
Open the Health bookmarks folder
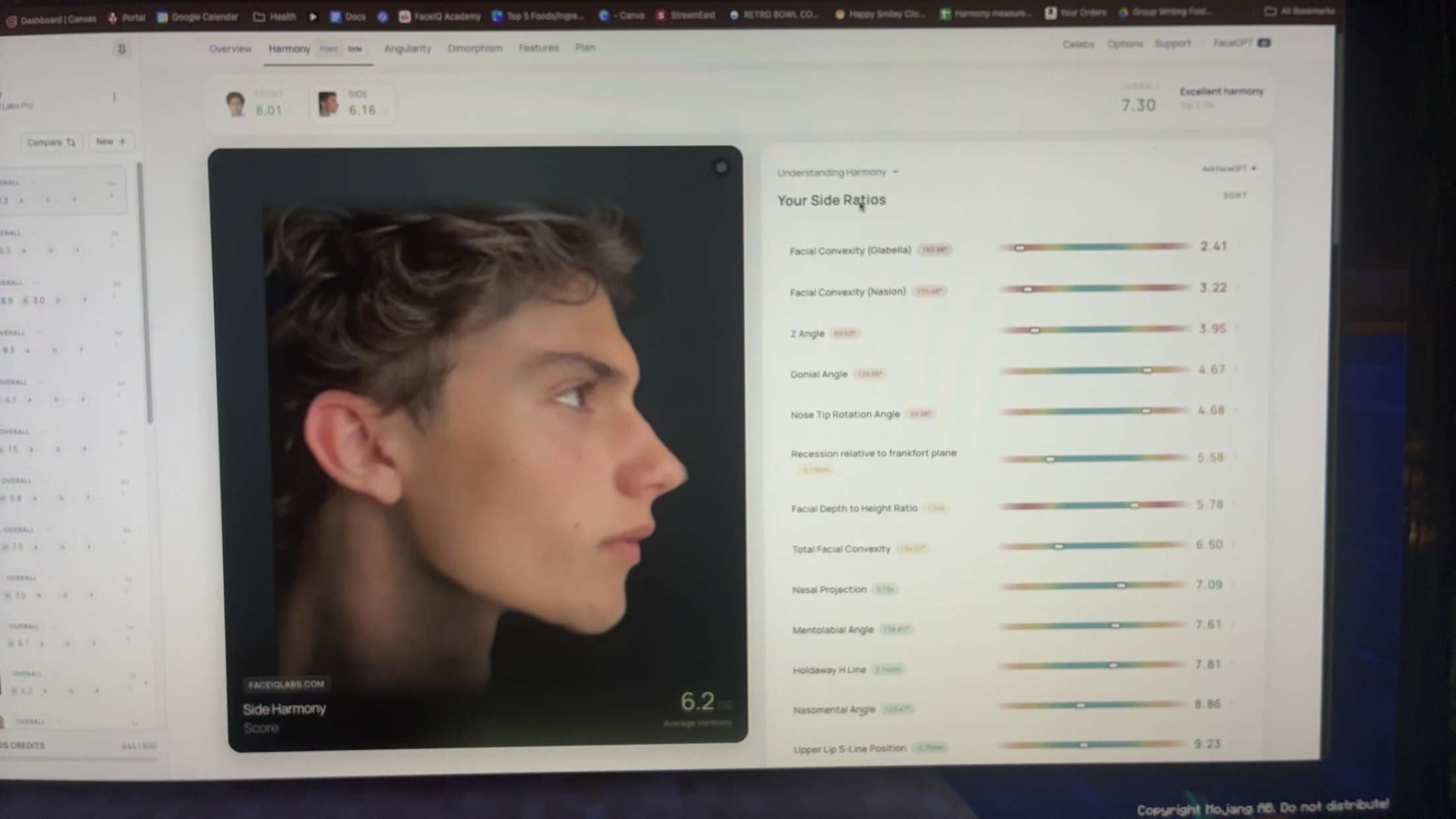pyautogui.click(x=275, y=16)
